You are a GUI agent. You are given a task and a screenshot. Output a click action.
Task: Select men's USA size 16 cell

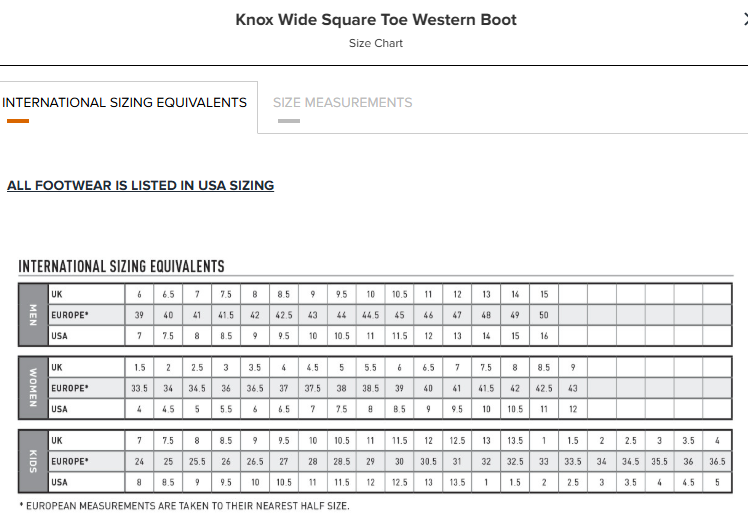(x=544, y=336)
